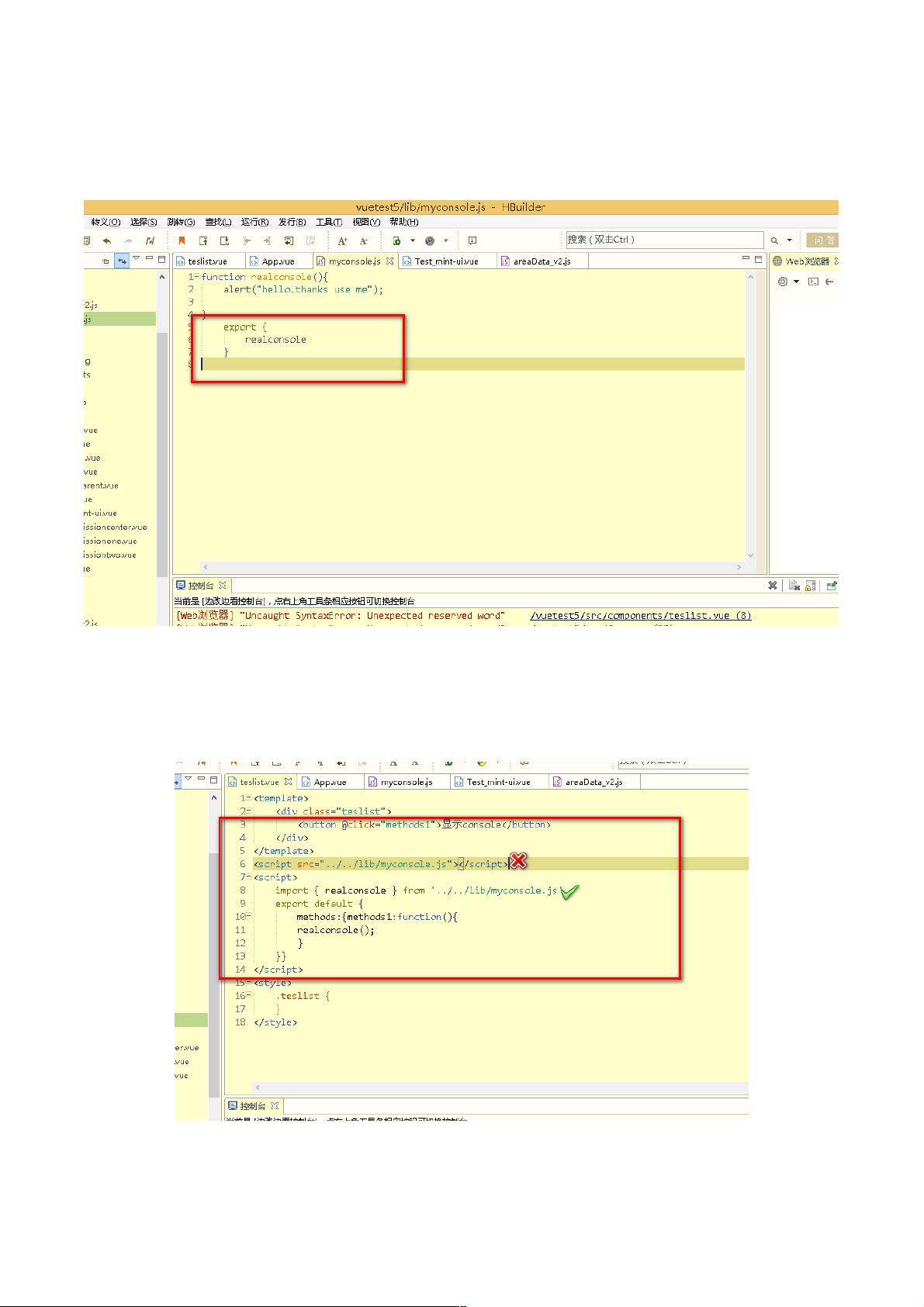
Task: Open dropdown arrow beside the green run icon
Action: tap(413, 240)
